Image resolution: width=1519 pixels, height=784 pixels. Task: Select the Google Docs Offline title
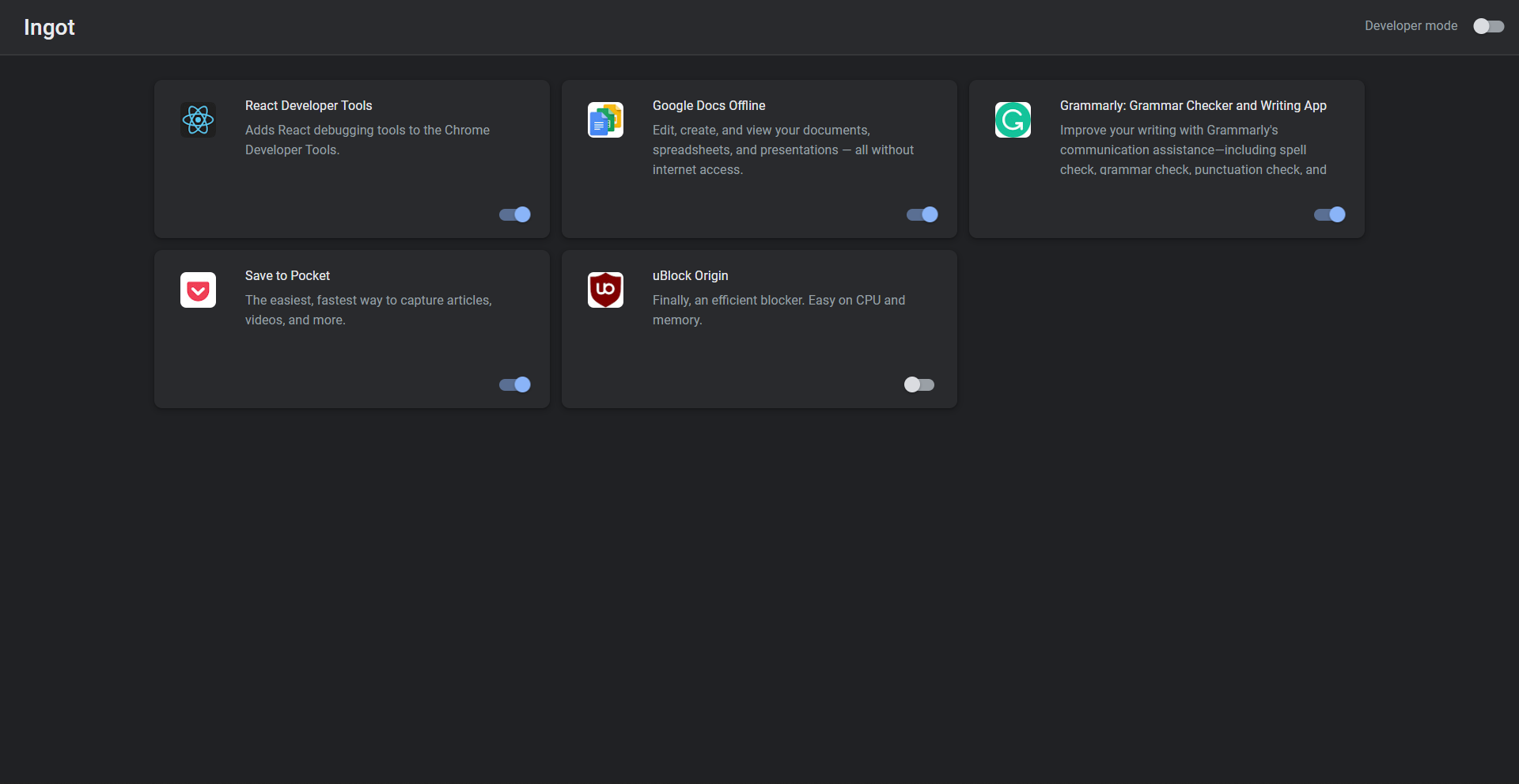coord(709,106)
